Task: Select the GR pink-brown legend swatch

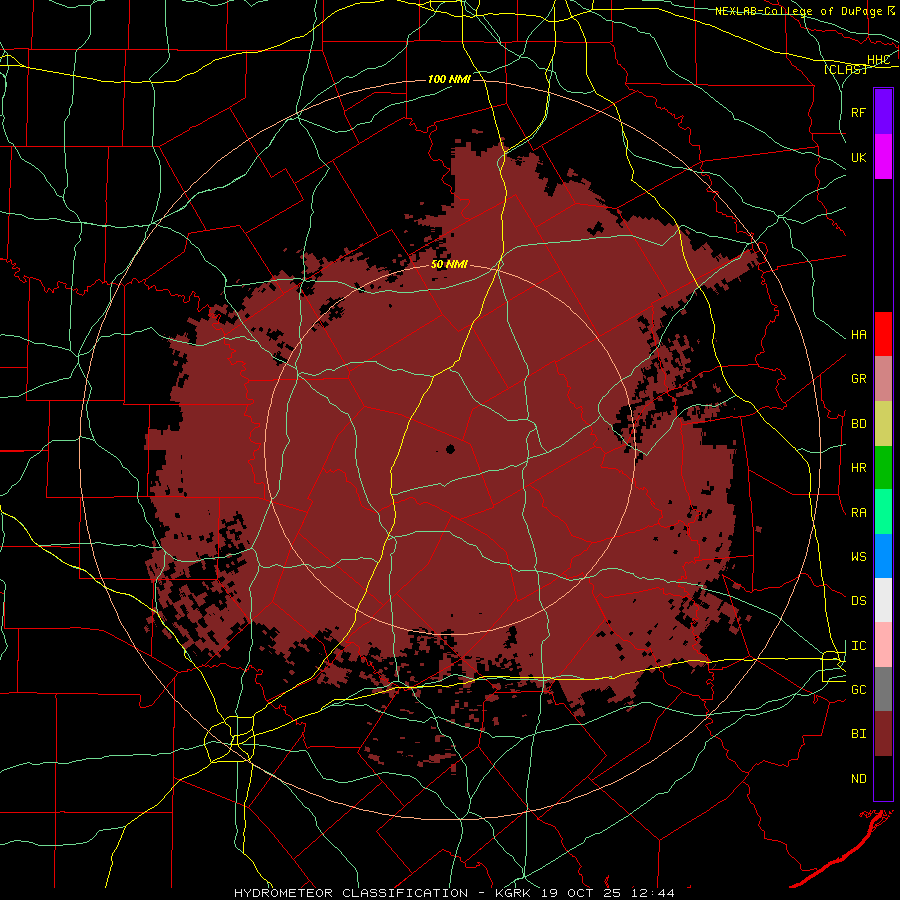Action: pos(883,379)
